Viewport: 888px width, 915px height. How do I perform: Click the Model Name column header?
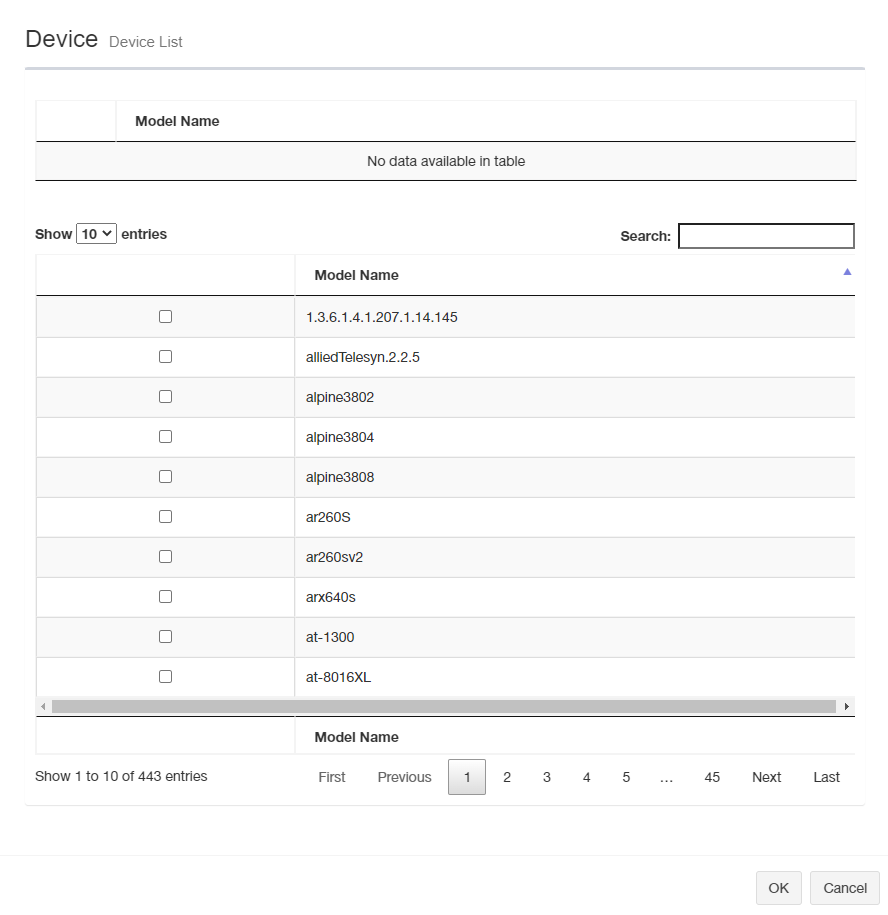point(356,275)
